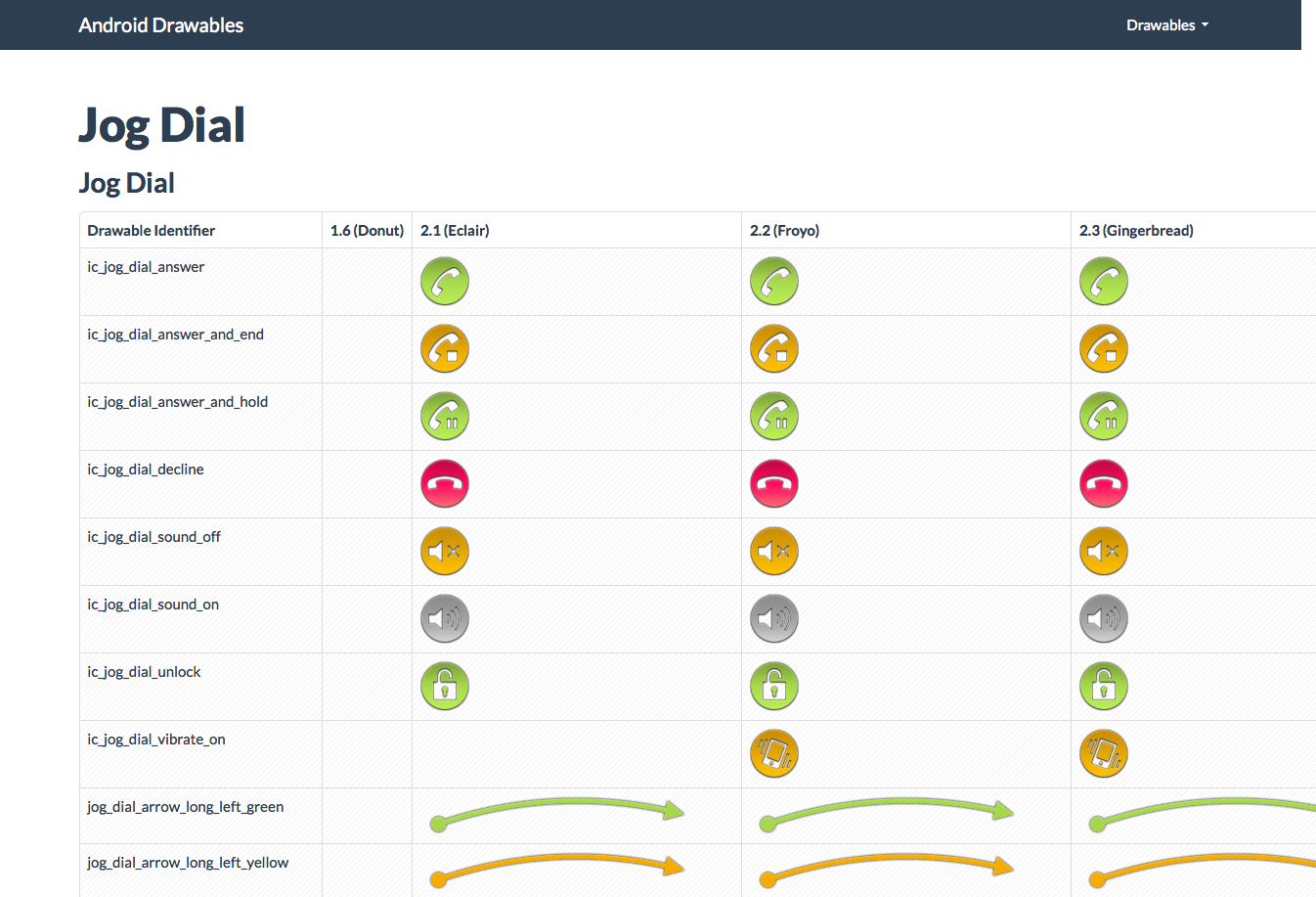
Task: Click the green answer icon under 2.1 (Eclair)
Action: (445, 282)
